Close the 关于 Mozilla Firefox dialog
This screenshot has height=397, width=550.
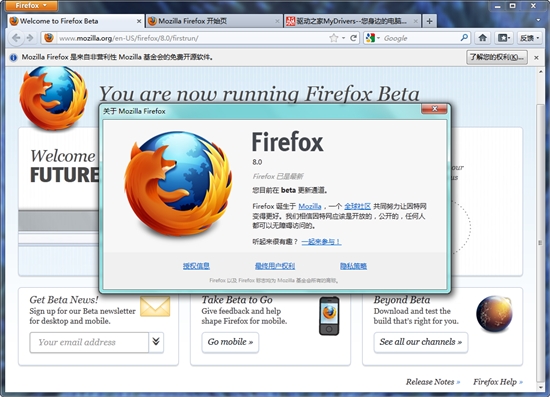(434, 109)
